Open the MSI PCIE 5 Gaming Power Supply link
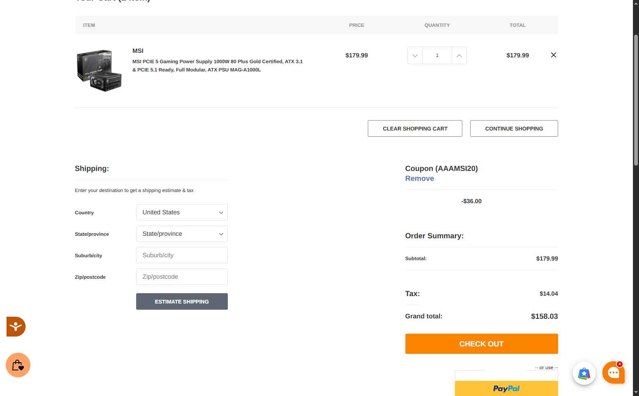639x396 pixels. [x=217, y=66]
